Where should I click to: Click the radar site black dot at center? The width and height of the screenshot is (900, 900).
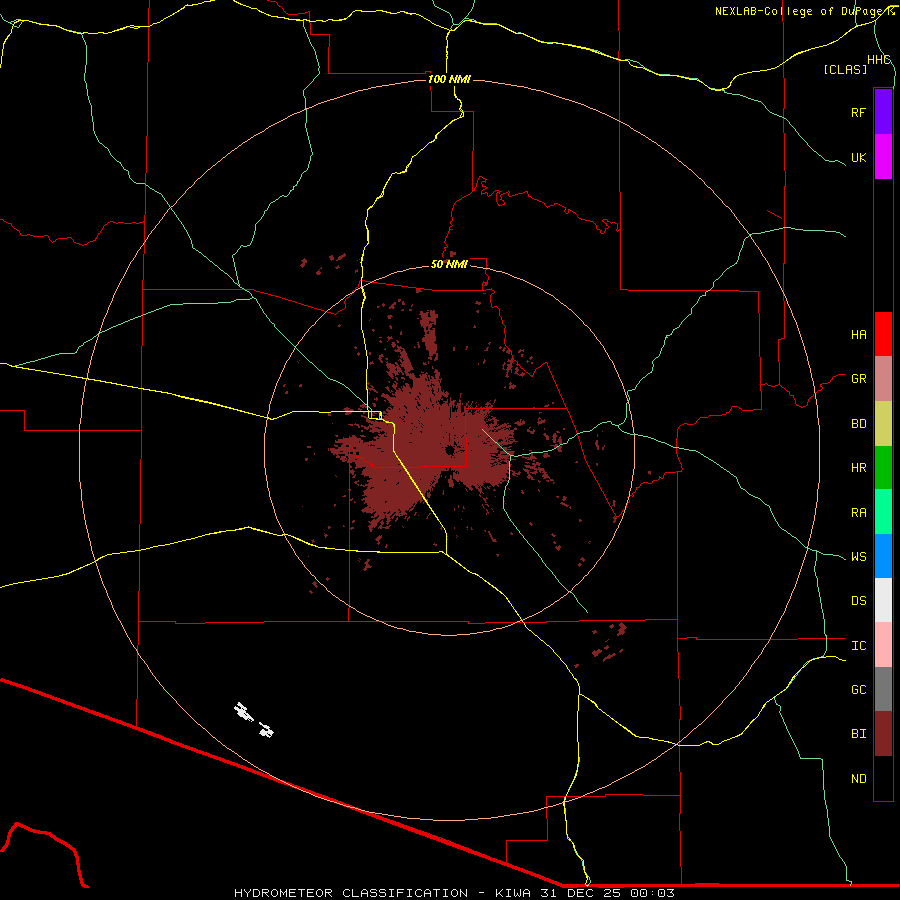449,450
